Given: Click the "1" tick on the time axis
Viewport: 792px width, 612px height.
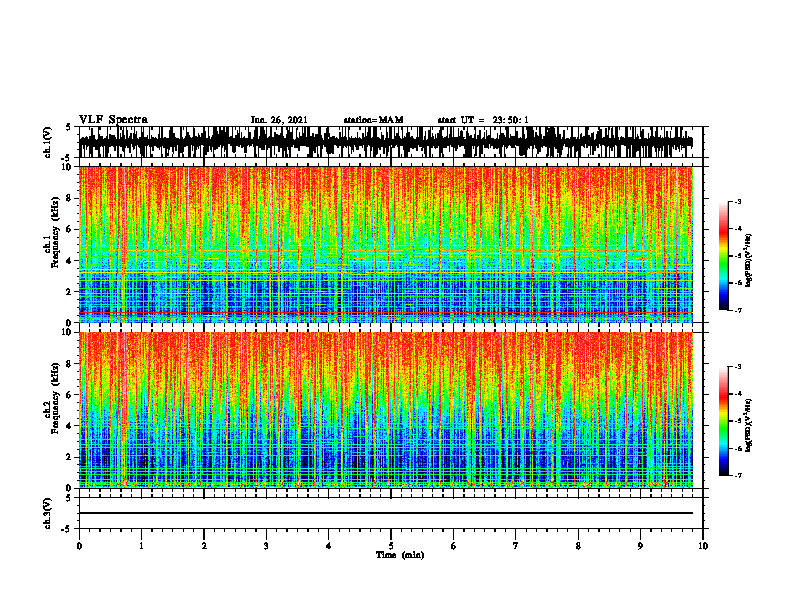Looking at the screenshot, I should point(141,546).
